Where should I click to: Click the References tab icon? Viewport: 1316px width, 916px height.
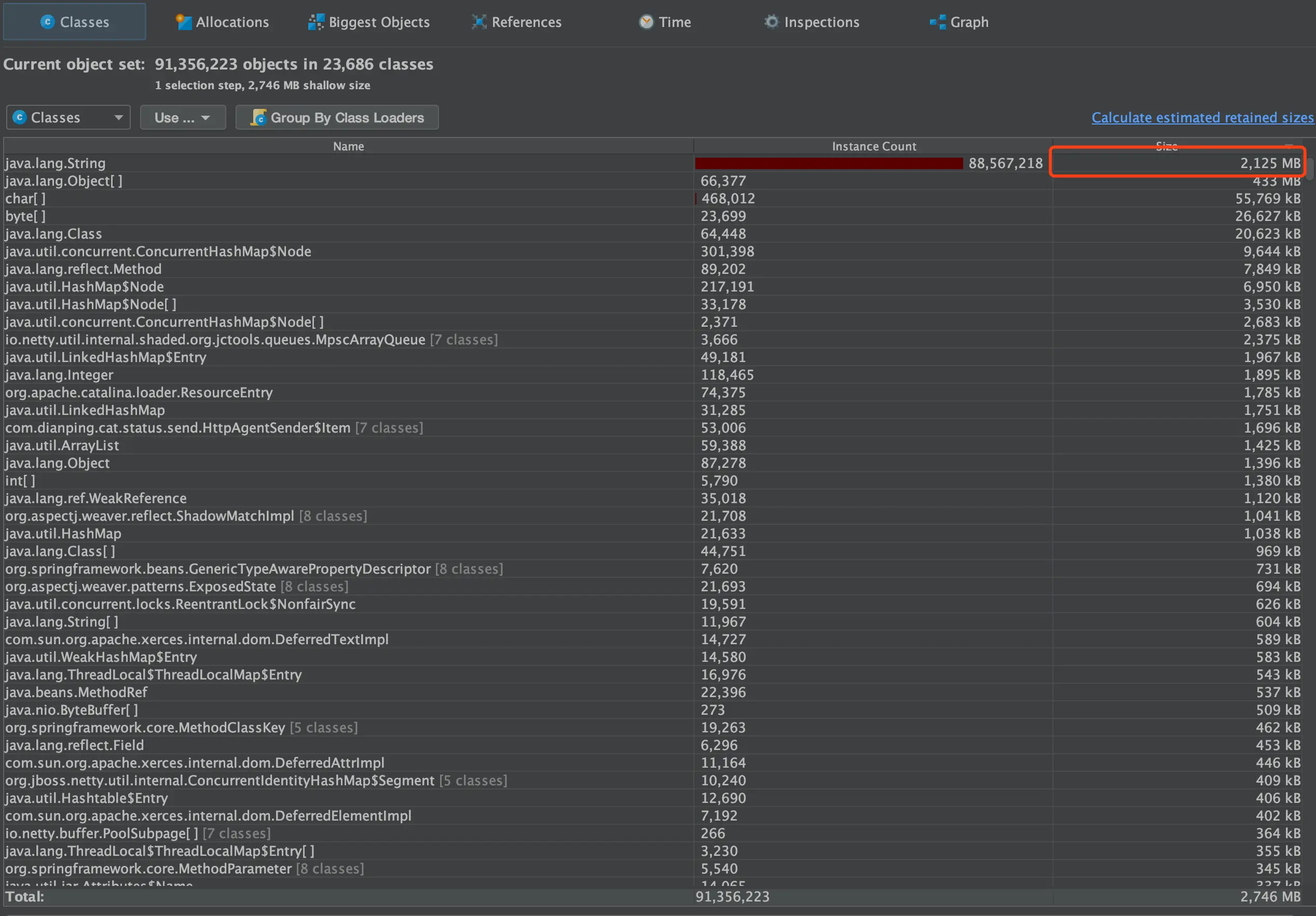[x=478, y=22]
